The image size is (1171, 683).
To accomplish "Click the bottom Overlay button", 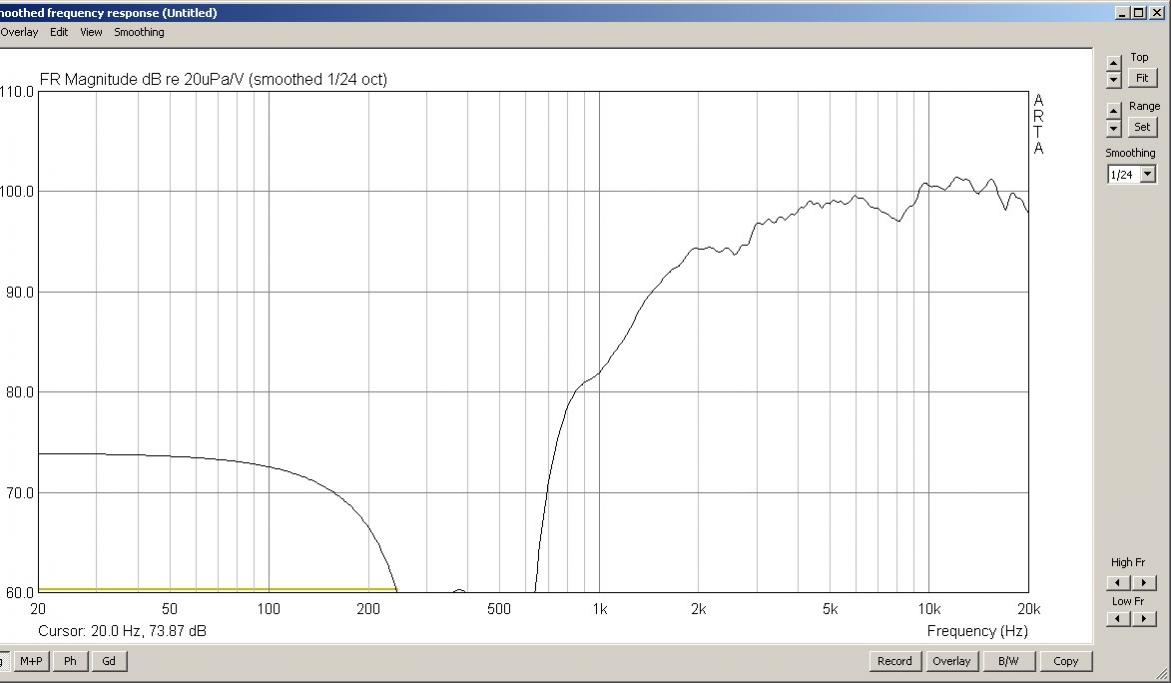I will tap(951, 661).
